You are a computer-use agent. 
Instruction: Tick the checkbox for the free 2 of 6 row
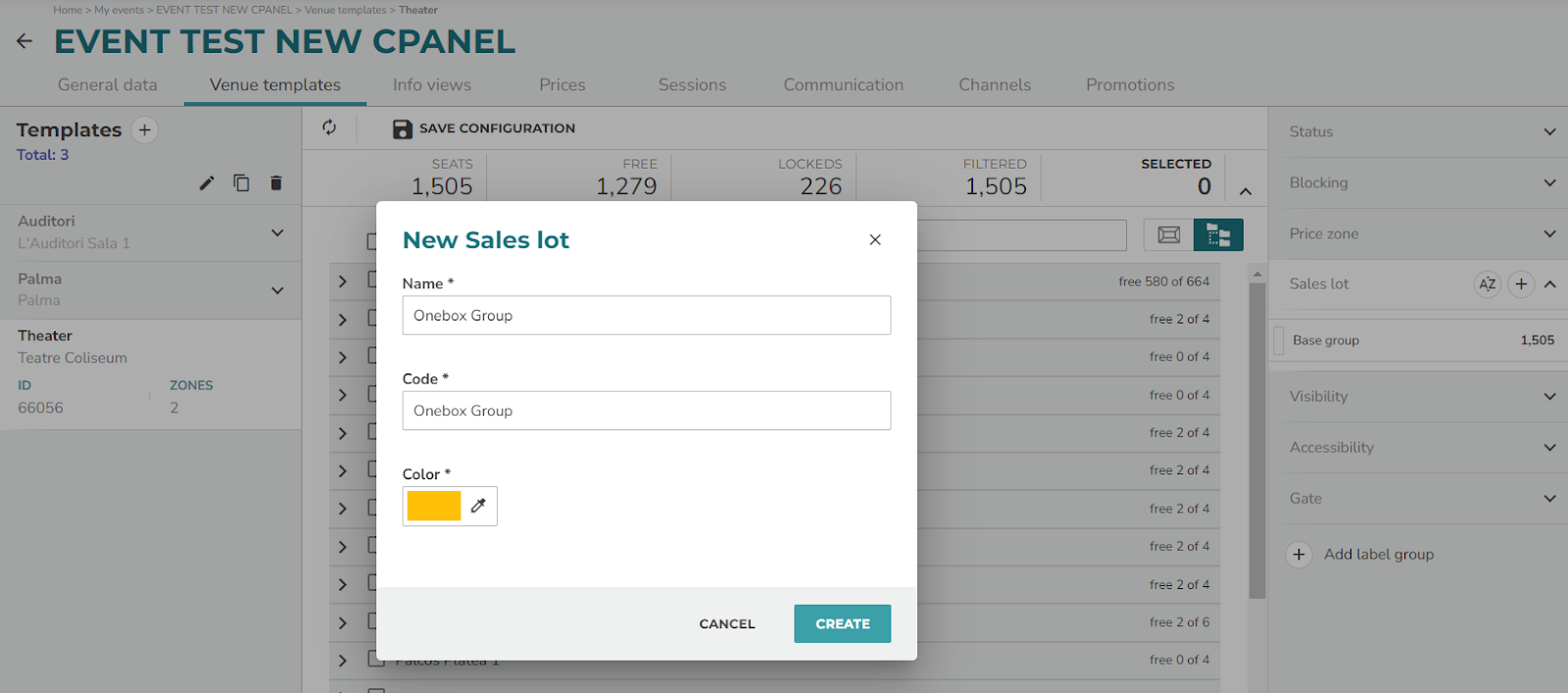372,620
